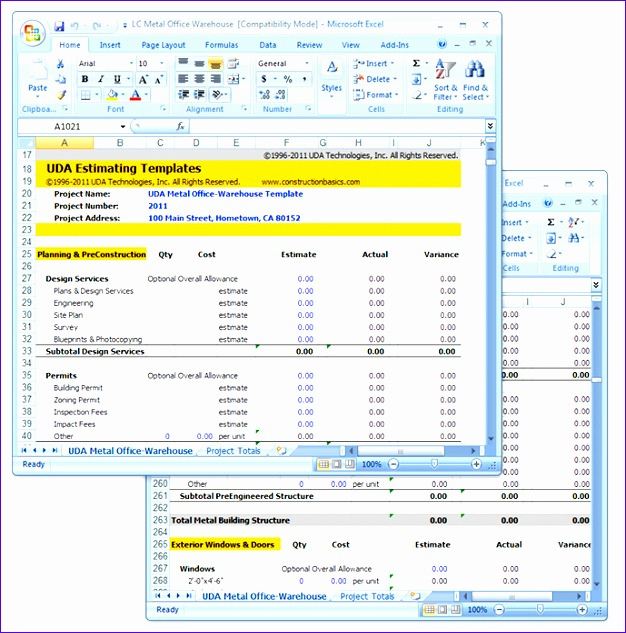Open the font size 10 dropdown
The image size is (626, 633).
coord(161,63)
